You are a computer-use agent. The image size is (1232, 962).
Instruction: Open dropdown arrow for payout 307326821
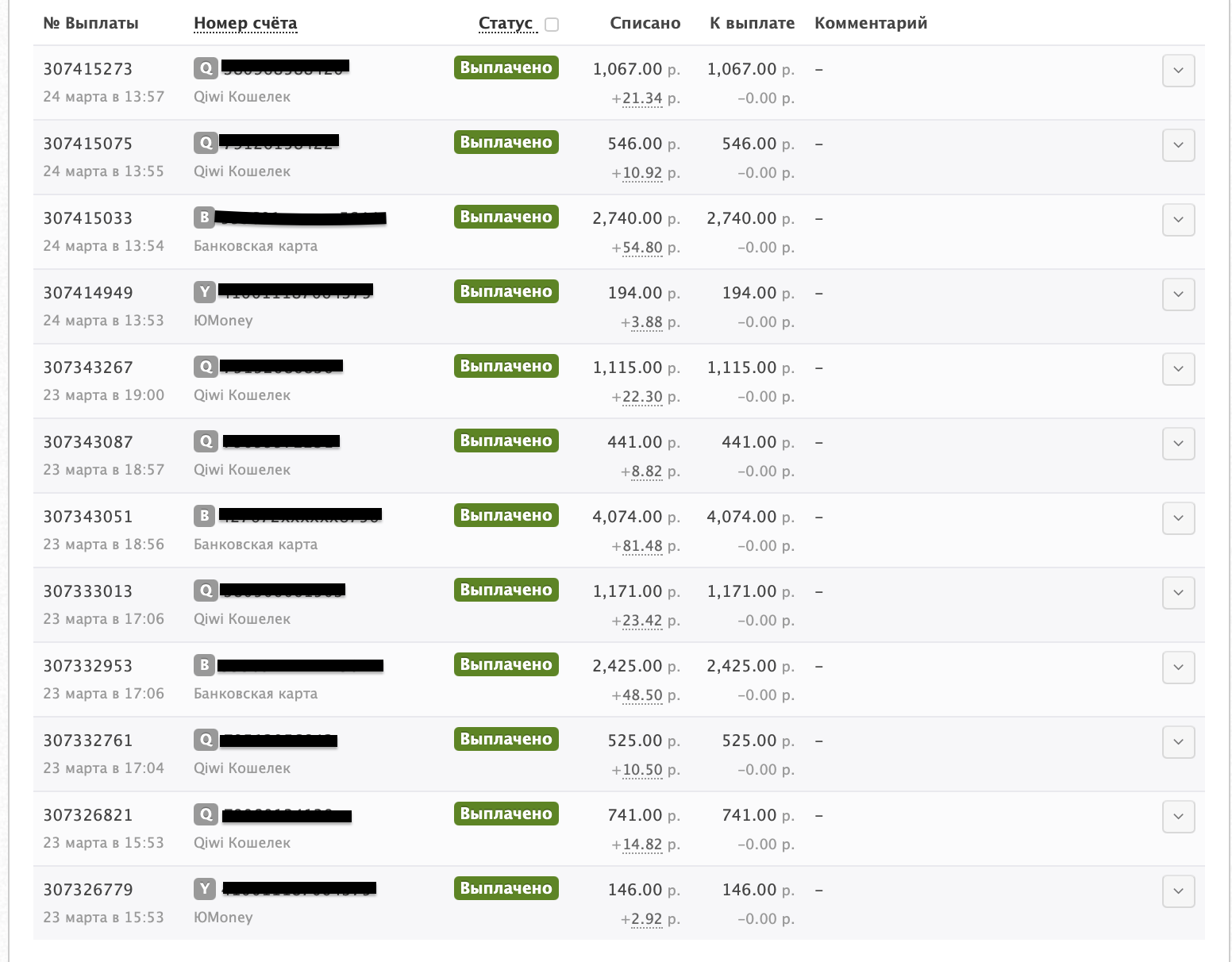(x=1178, y=817)
